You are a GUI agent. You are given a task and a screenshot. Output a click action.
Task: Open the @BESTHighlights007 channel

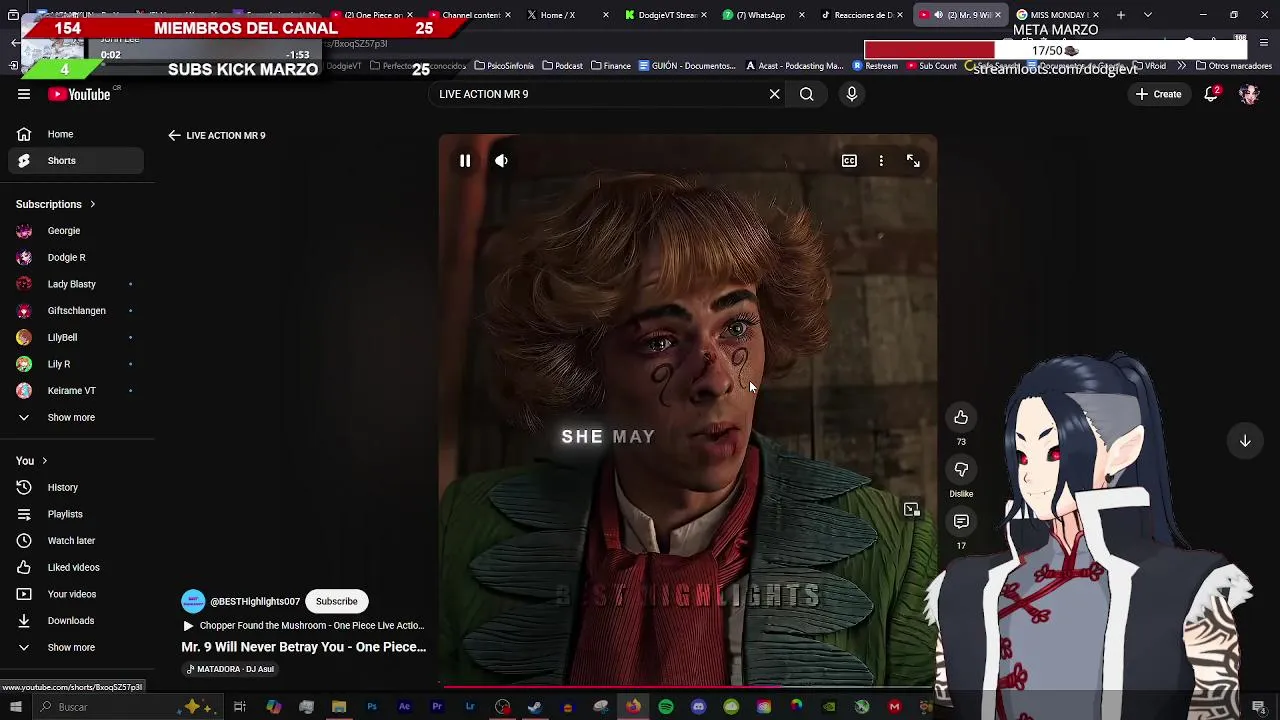pyautogui.click(x=255, y=601)
